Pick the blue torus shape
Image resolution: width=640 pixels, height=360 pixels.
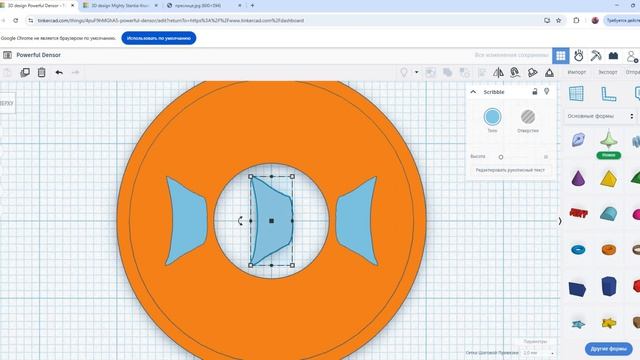point(578,249)
